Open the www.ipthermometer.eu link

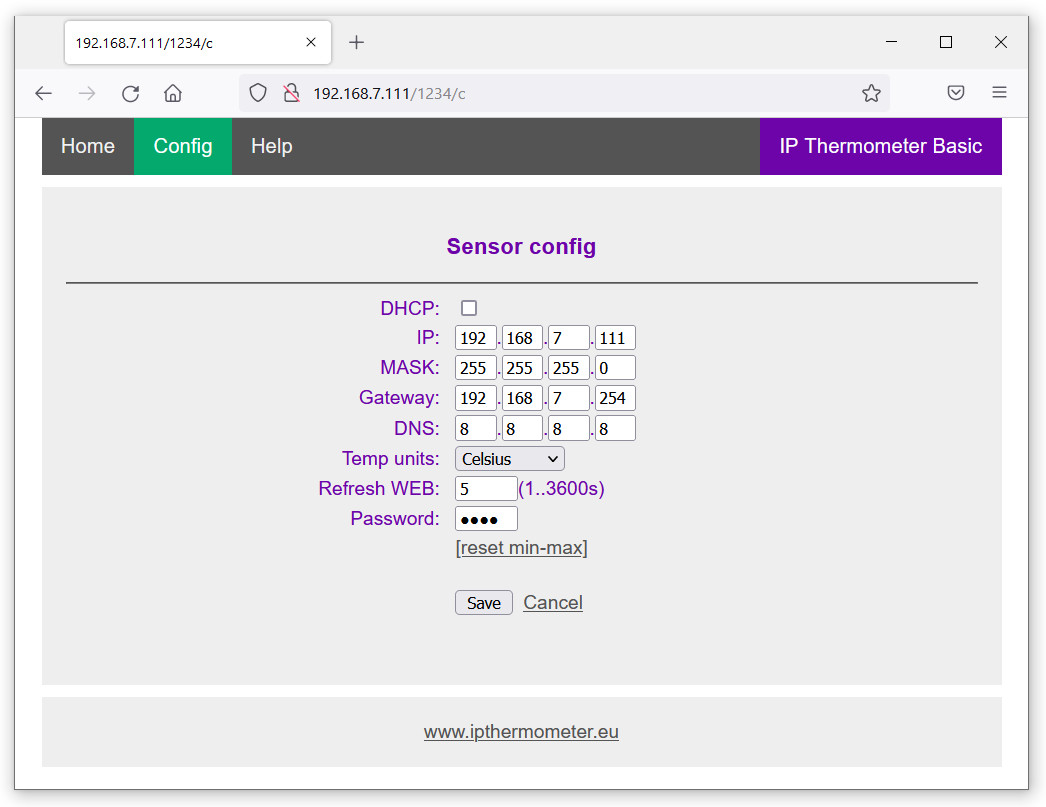coord(521,732)
